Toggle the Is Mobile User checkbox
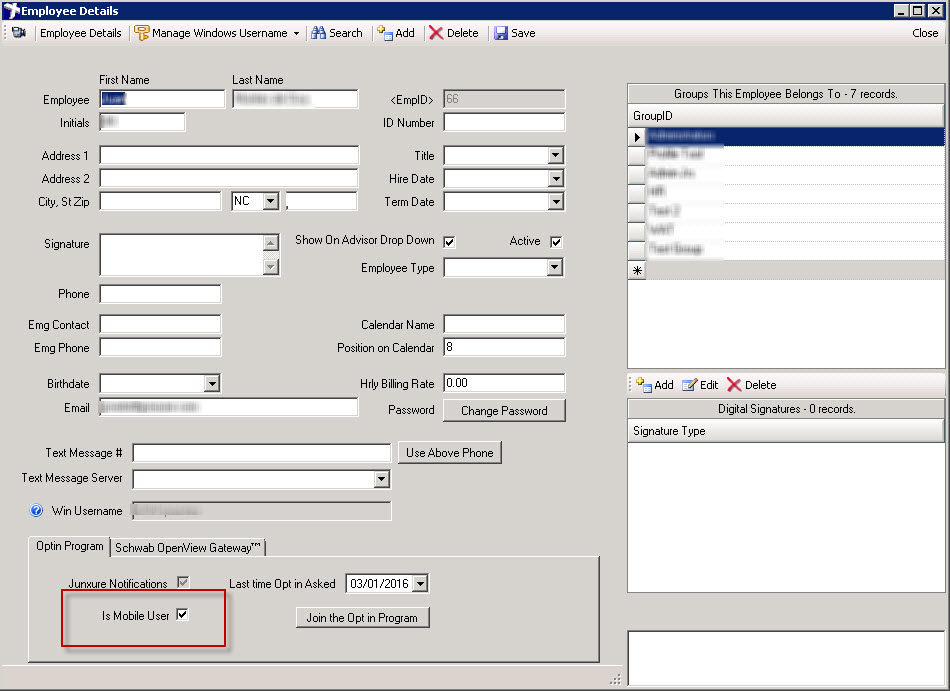The image size is (950, 691). coord(182,615)
